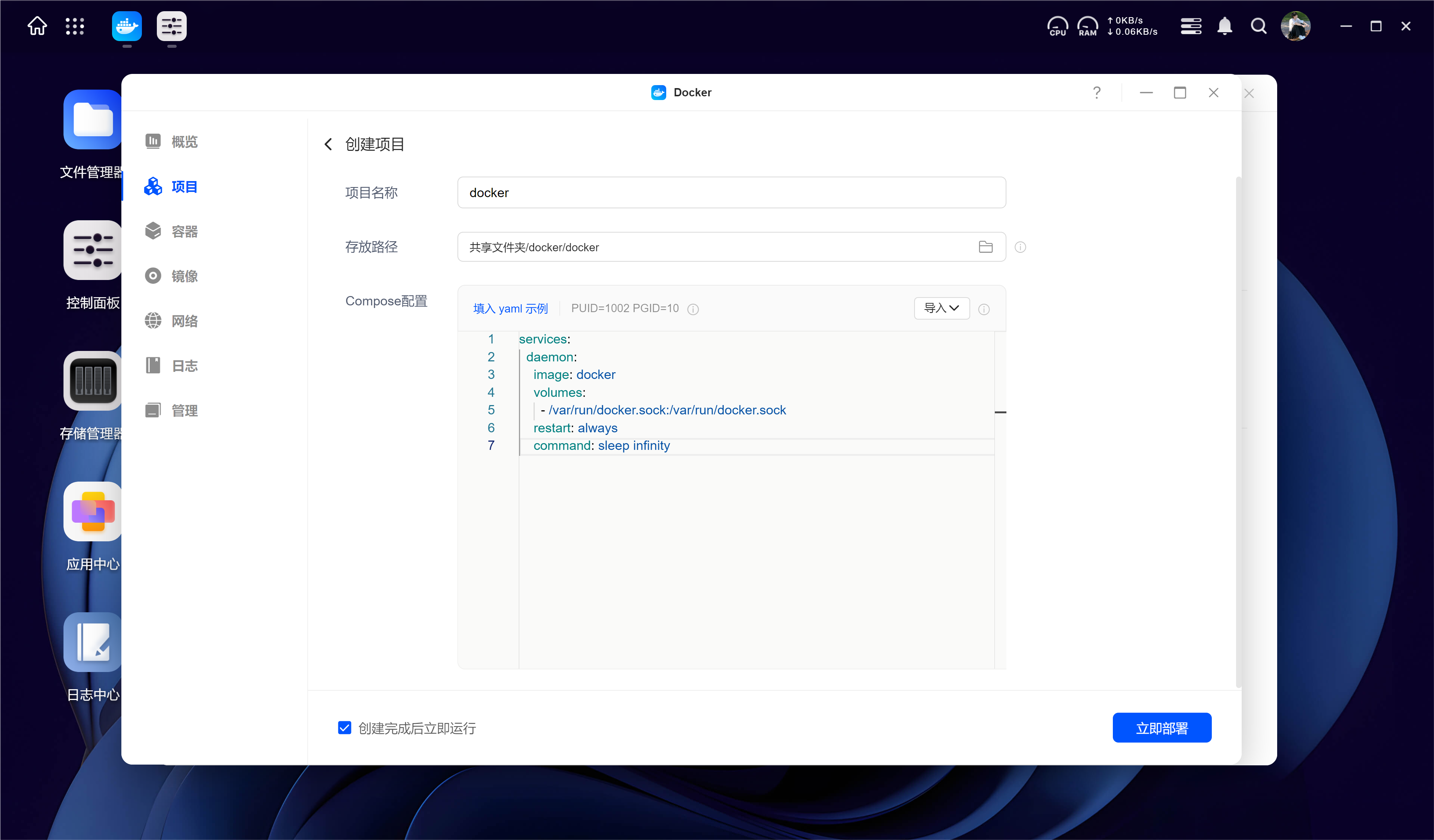Open the user avatar menu
Viewport: 1434px width, 840px height.
1296,26
